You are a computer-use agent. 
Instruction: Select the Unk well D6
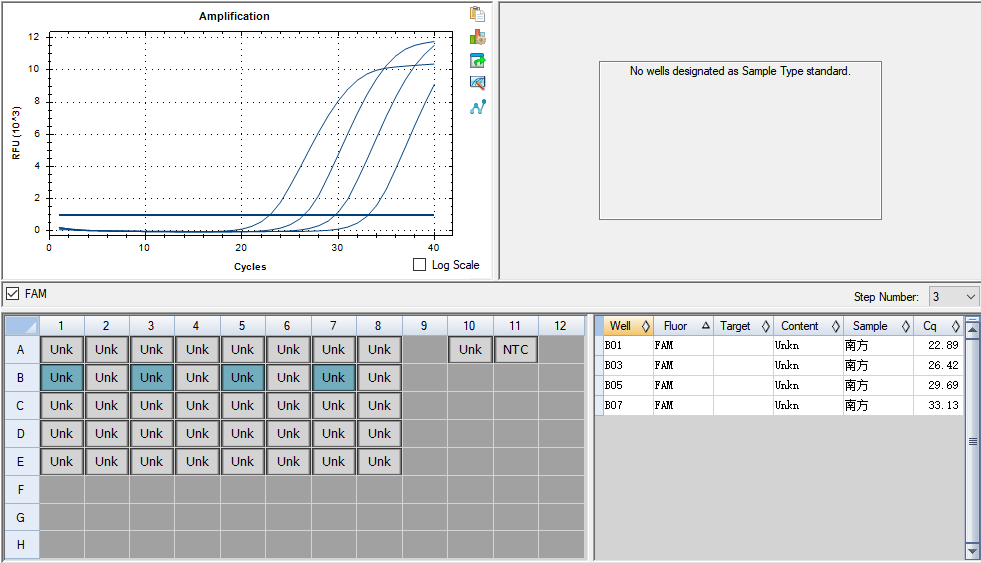click(288, 434)
